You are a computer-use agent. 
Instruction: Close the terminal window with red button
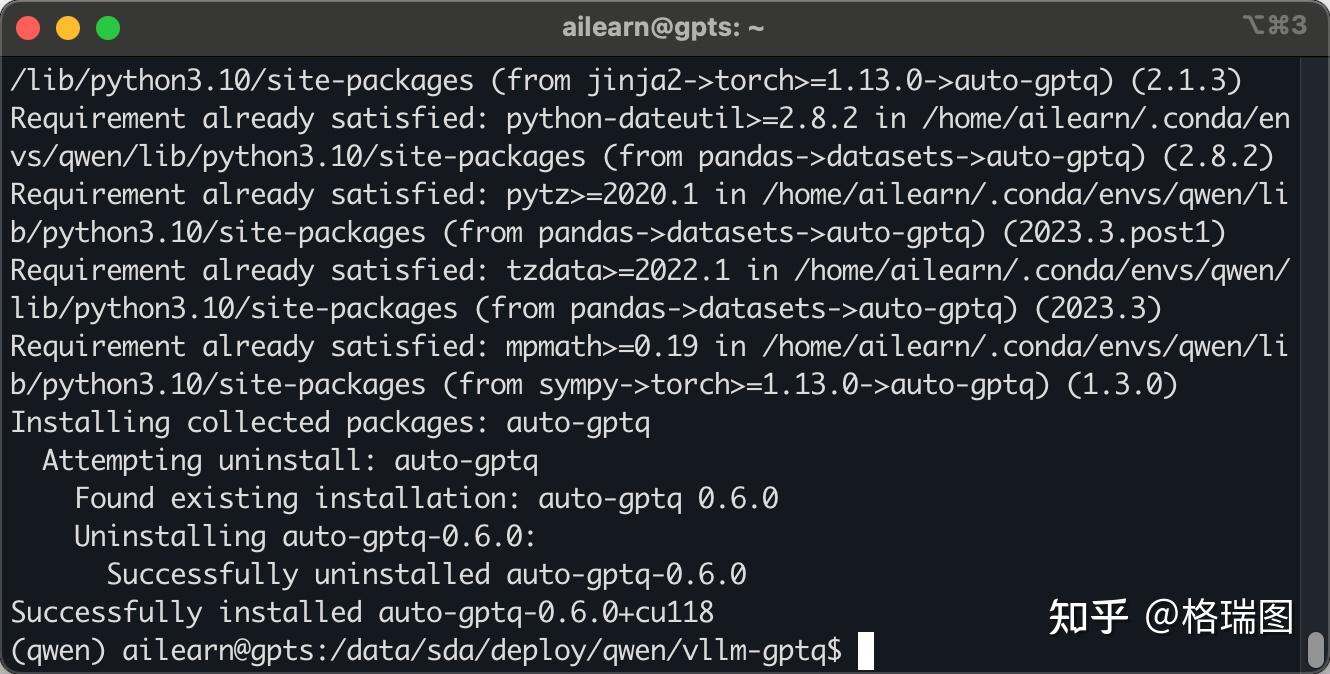click(x=28, y=28)
